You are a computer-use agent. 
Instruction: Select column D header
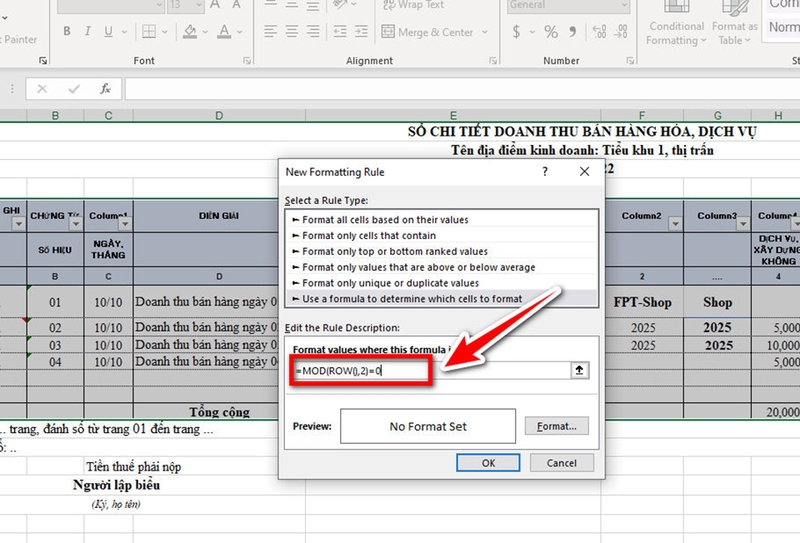click(219, 115)
